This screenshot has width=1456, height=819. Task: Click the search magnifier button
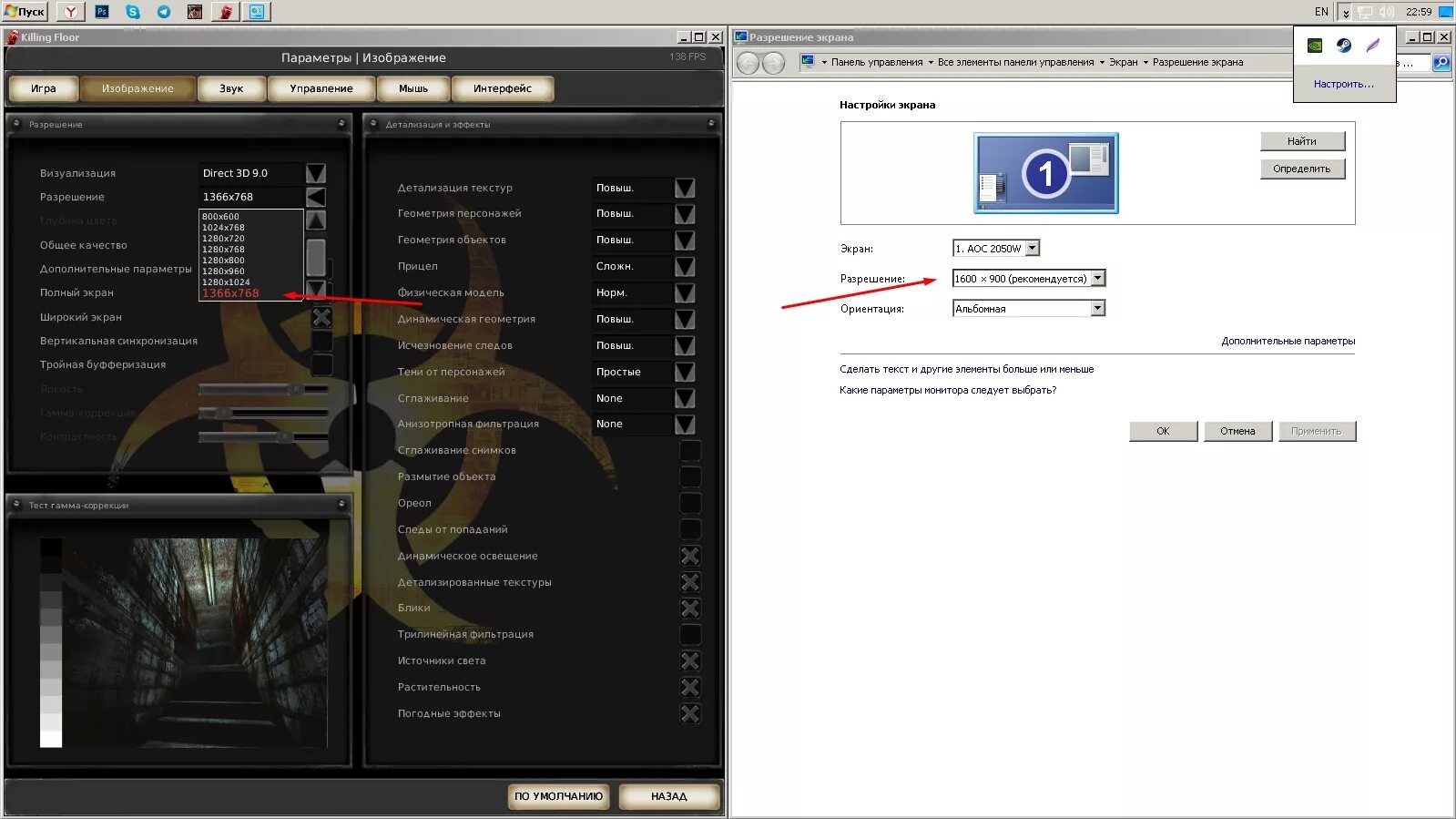1441,63
